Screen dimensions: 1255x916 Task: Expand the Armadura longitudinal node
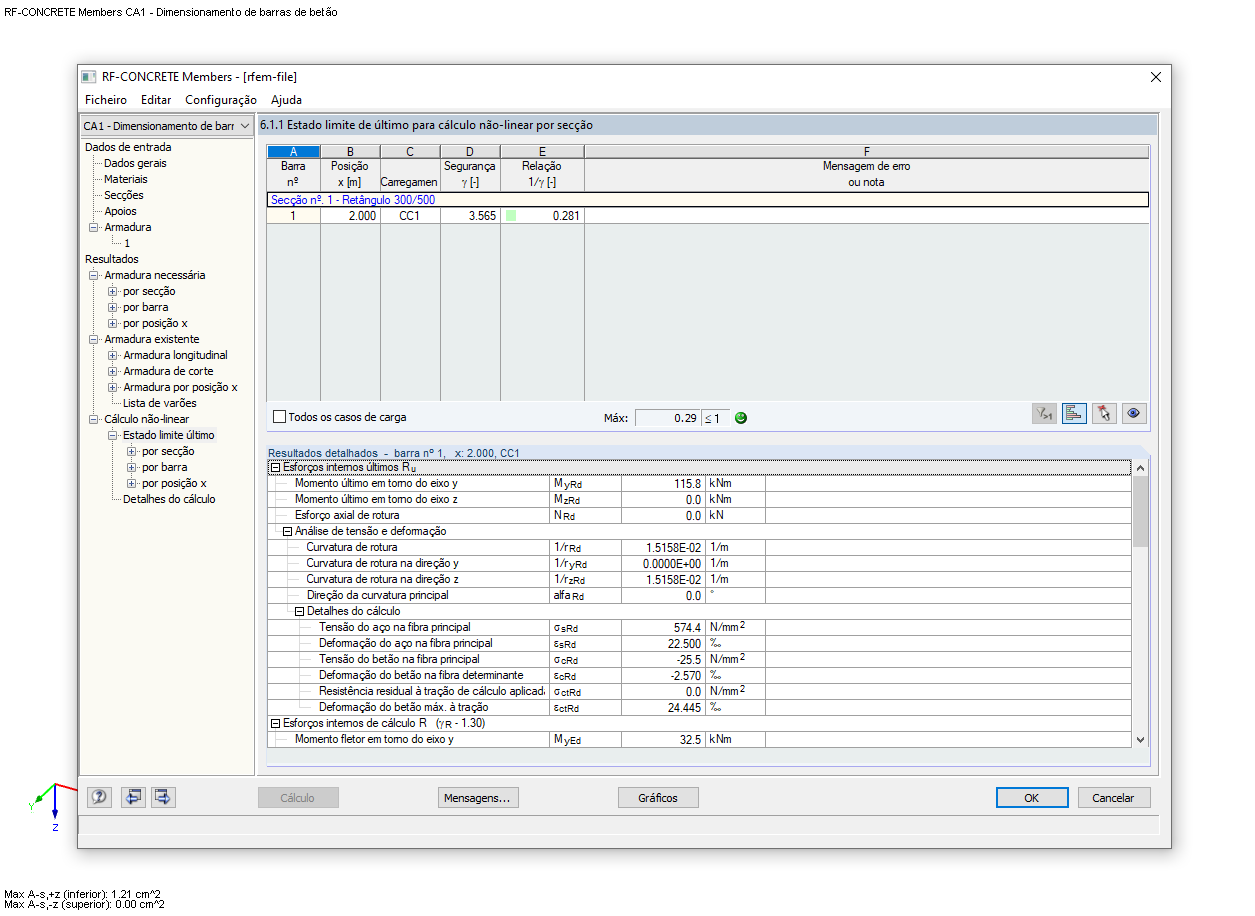point(113,355)
